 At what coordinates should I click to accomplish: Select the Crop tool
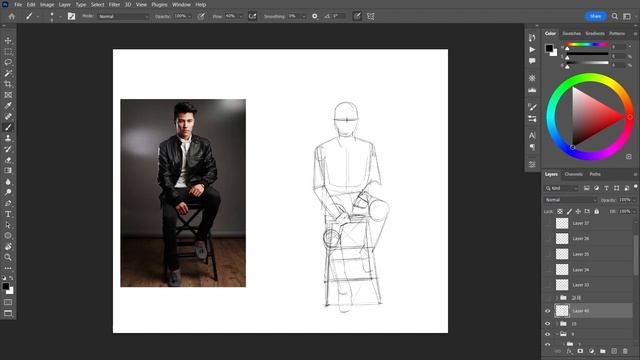(x=8, y=84)
